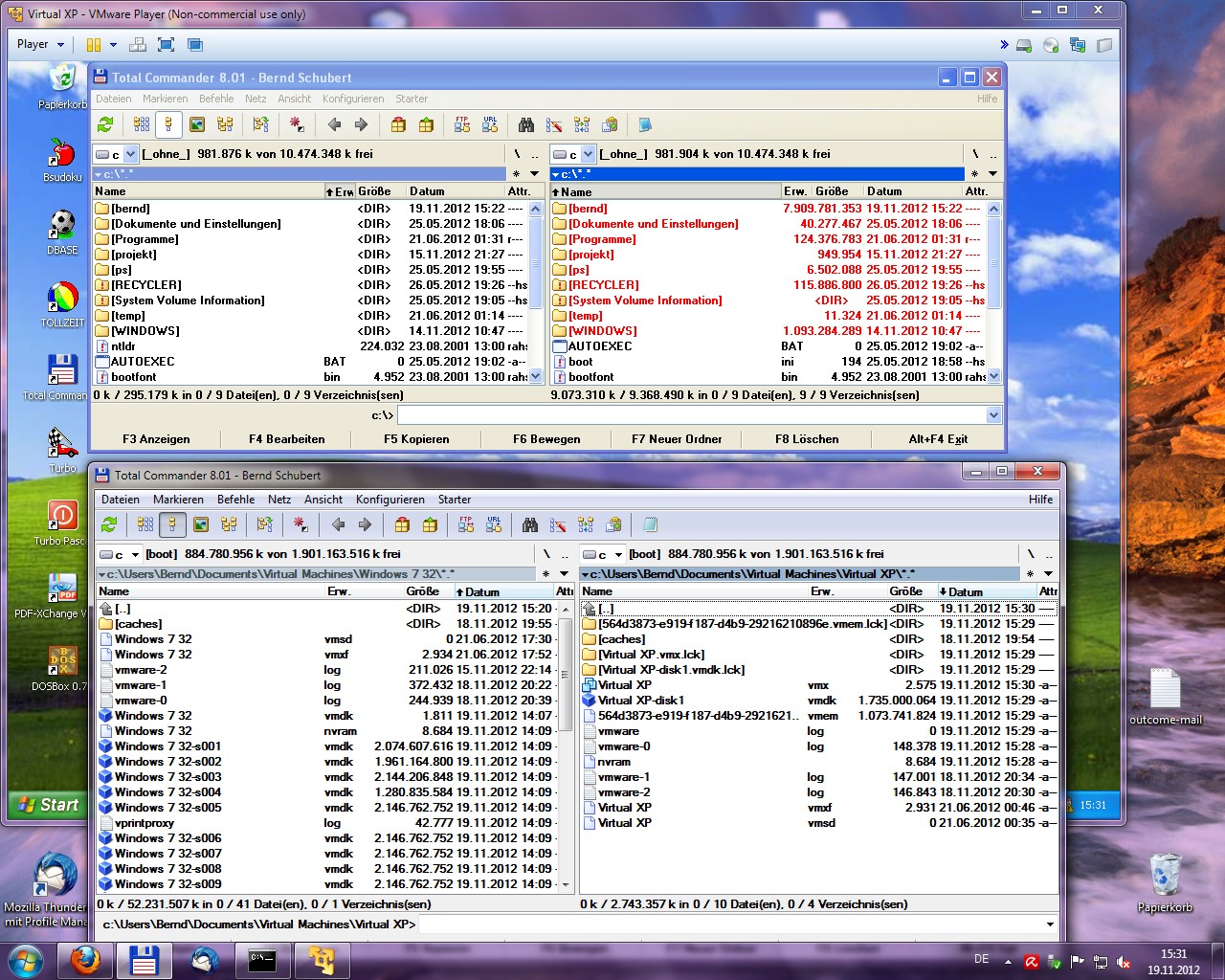Click Alt+F4 Exit button
The width and height of the screenshot is (1225, 980).
tap(938, 439)
